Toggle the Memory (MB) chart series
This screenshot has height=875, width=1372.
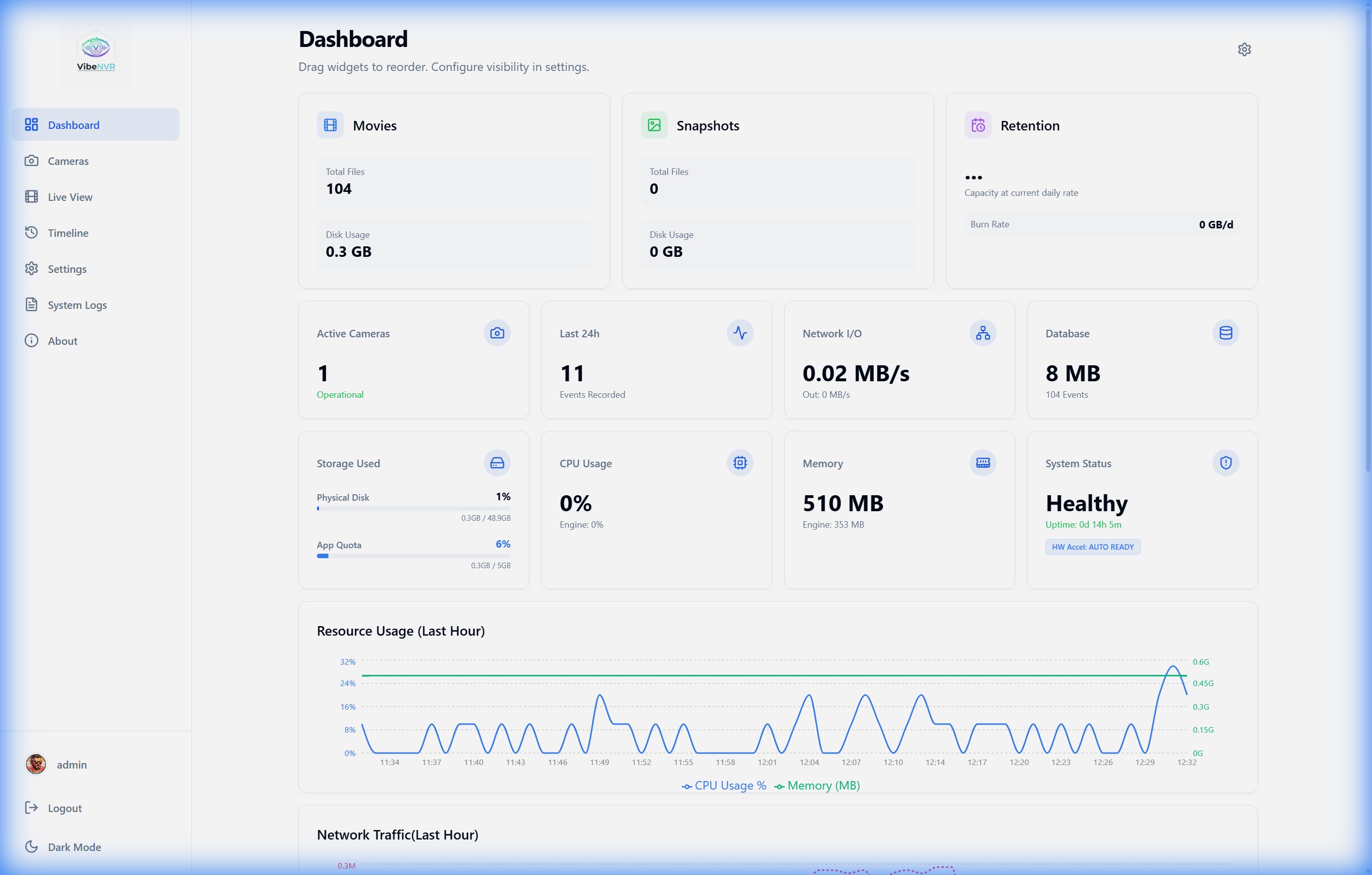point(817,786)
